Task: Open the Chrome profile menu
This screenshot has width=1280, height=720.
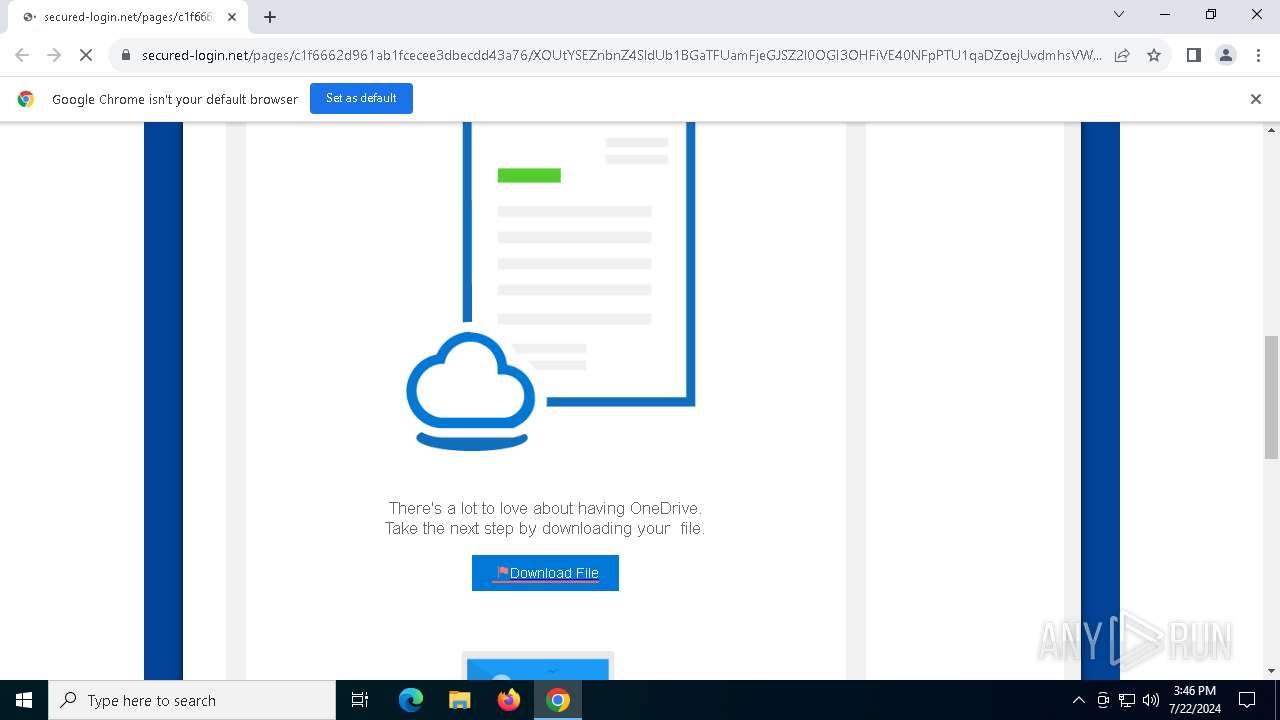Action: point(1225,55)
